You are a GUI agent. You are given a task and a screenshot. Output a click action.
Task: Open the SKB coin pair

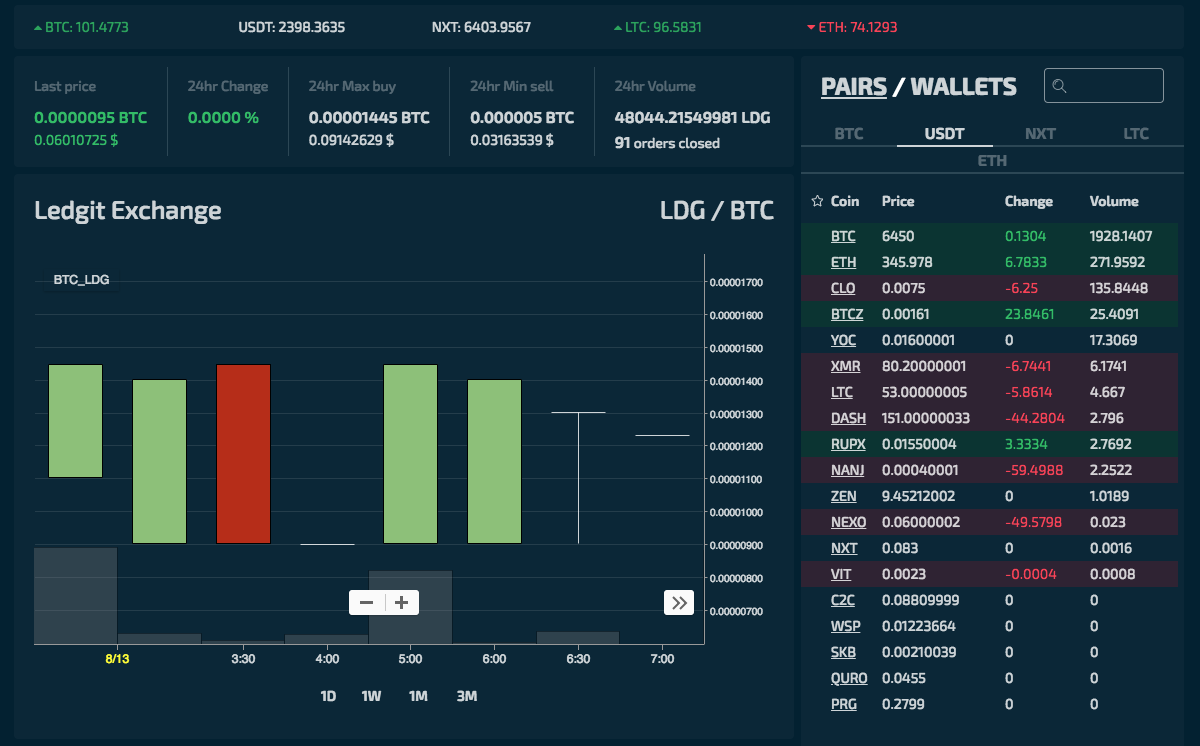(843, 652)
